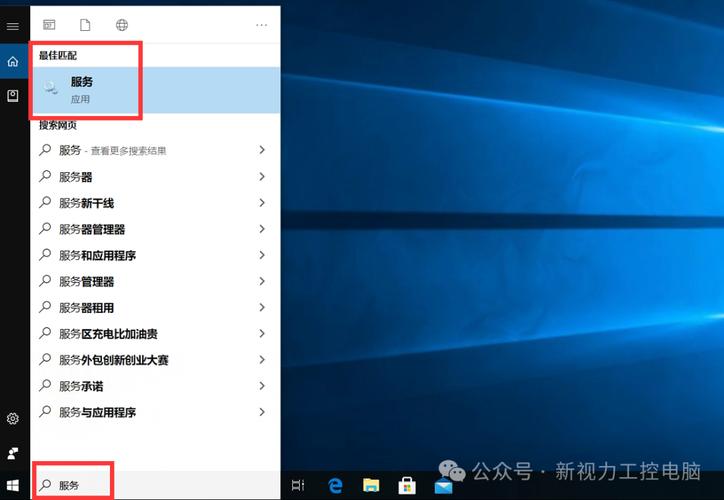This screenshot has width=724, height=500.
Task: Open the hamburger menu in search panel
Action: (13, 26)
